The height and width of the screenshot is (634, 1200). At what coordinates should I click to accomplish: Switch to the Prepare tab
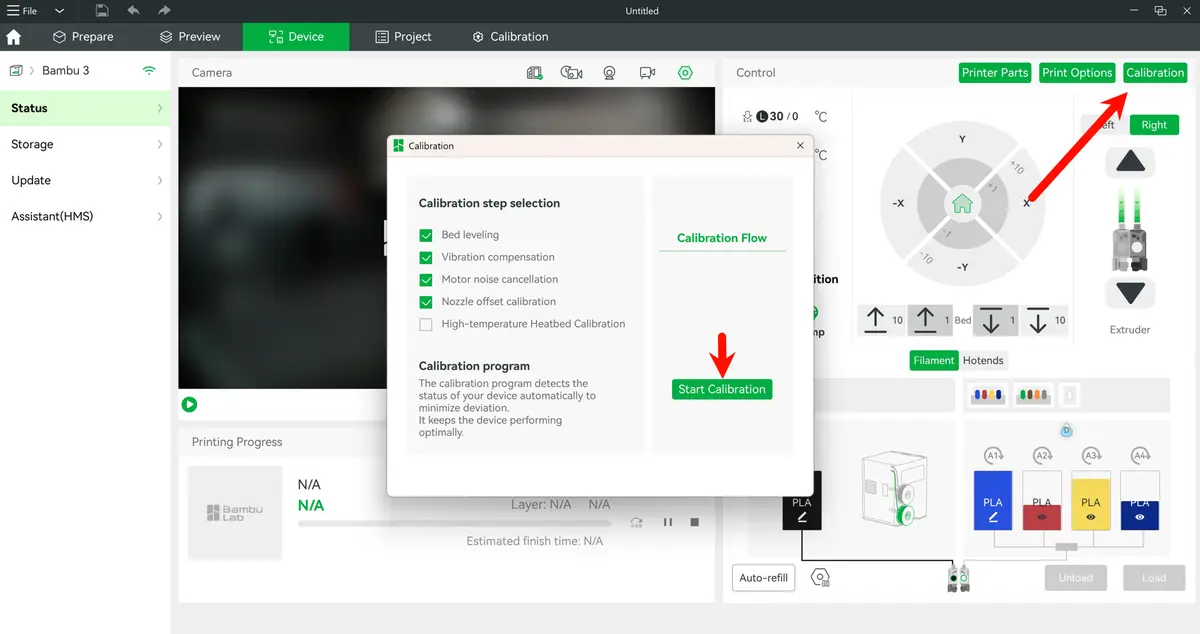[x=83, y=37]
